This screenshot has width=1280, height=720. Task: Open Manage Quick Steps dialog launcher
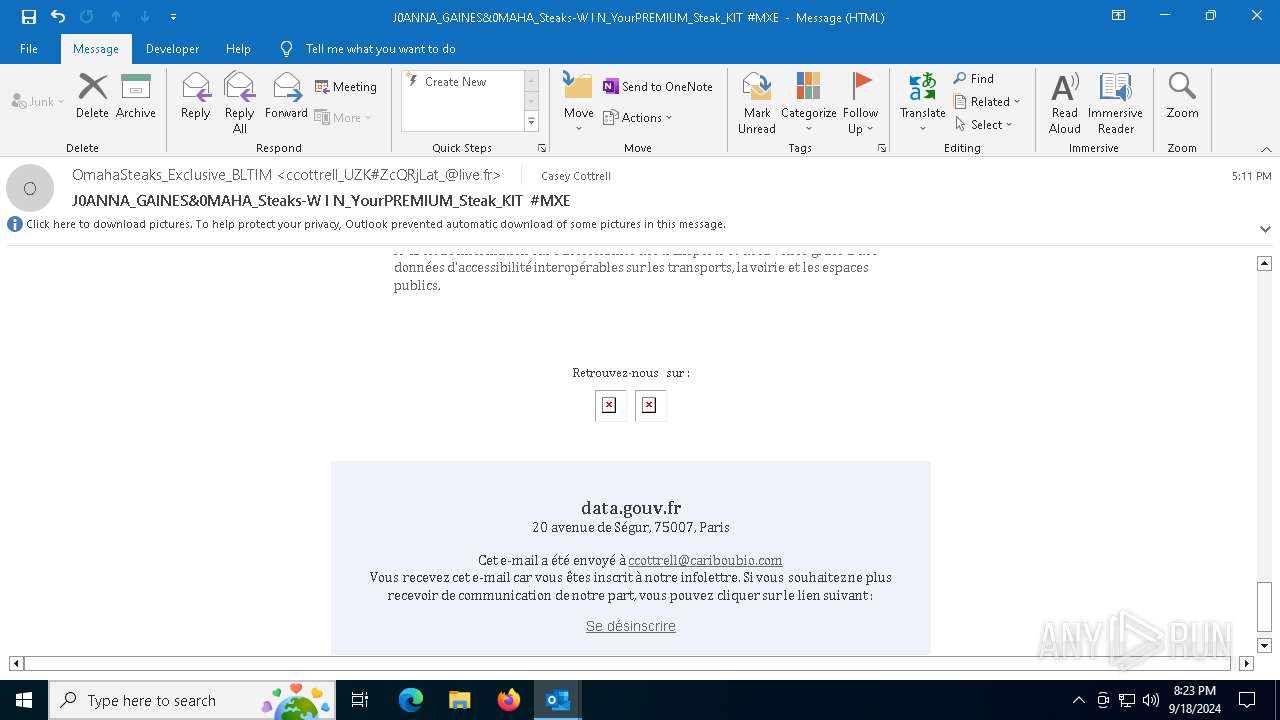542,148
